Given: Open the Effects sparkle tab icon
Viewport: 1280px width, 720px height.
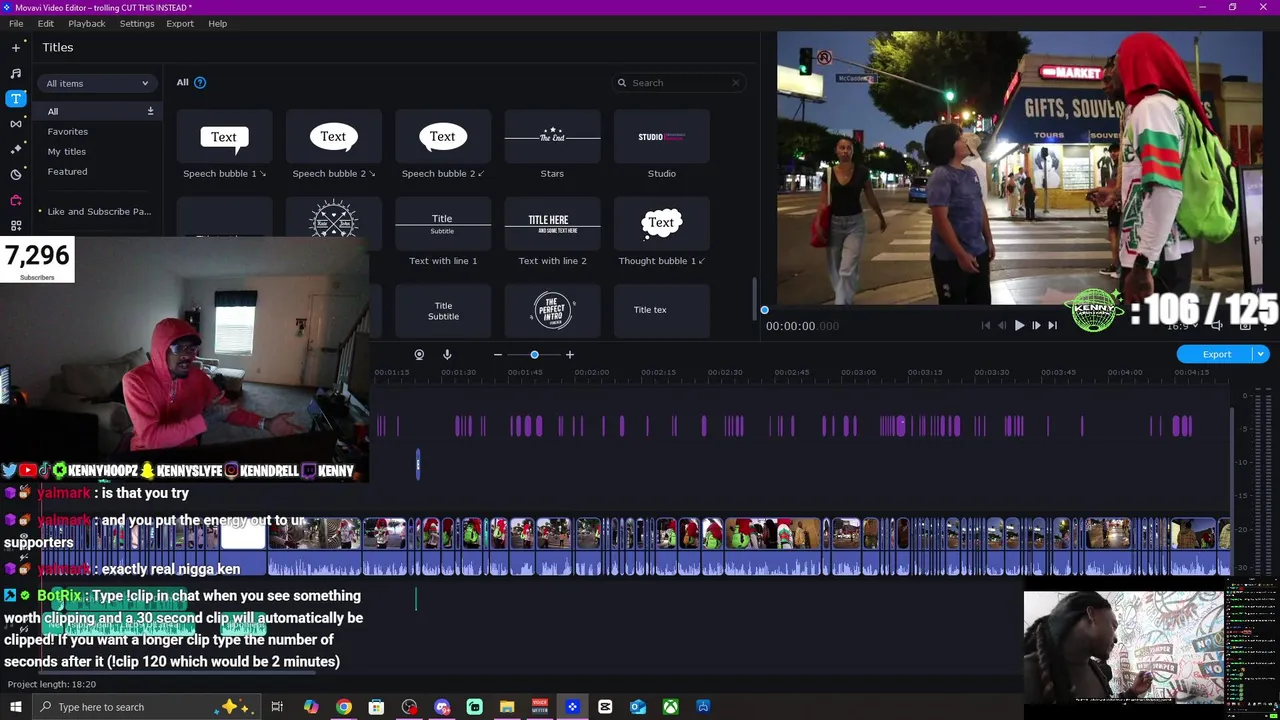Looking at the screenshot, I should 16,149.
